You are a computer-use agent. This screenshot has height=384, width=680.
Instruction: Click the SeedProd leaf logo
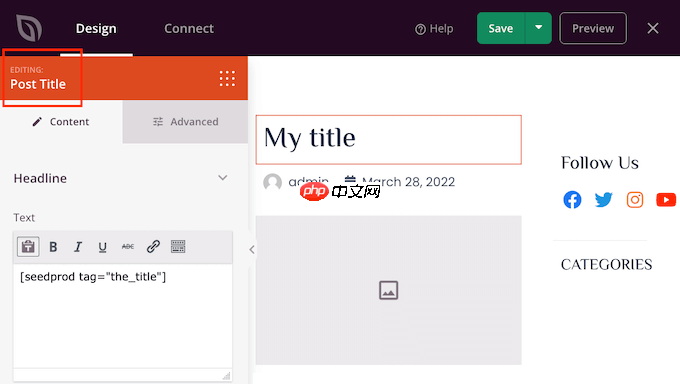(x=29, y=28)
